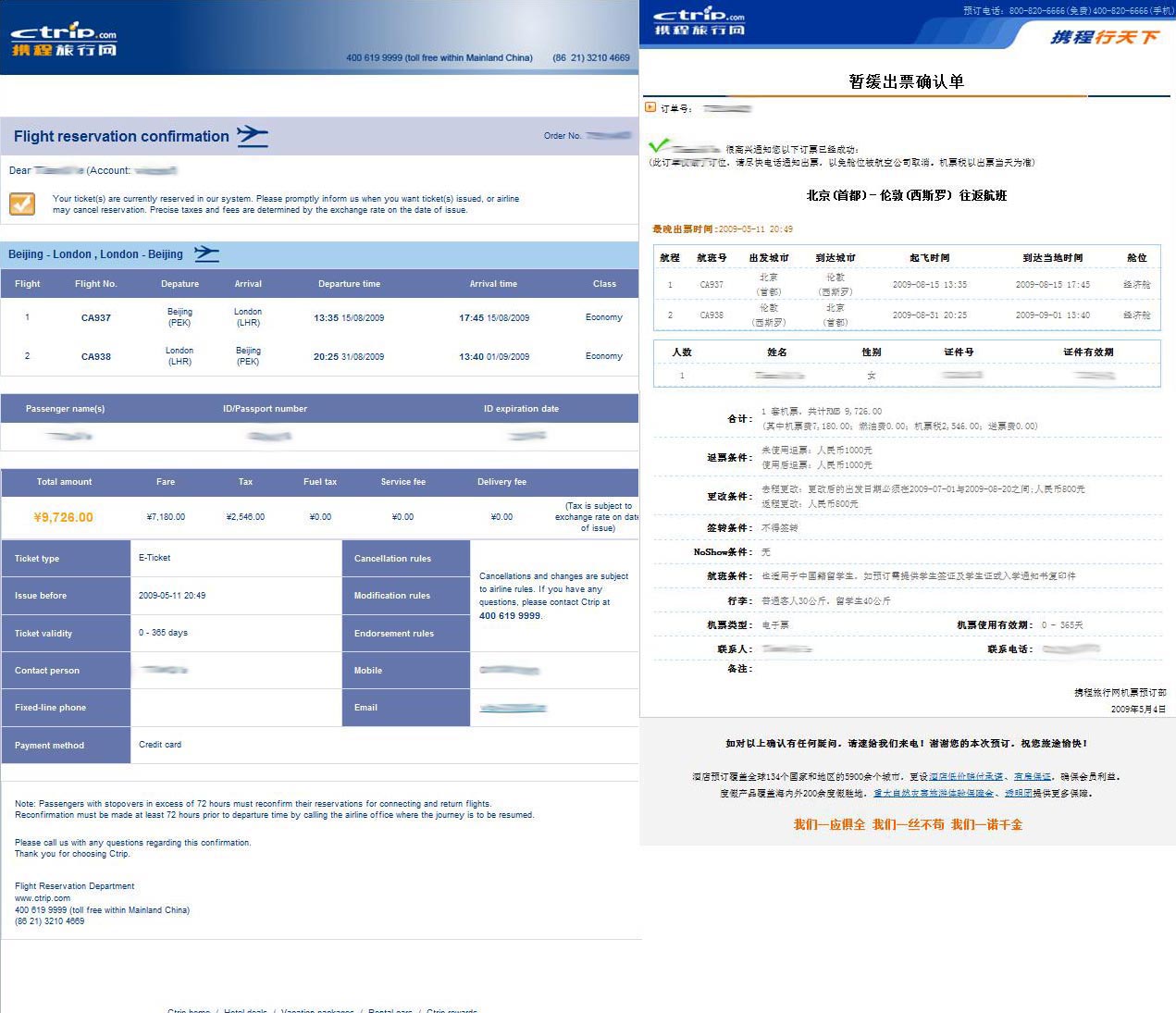Click the Economy class cell in the CA937 English row
The width and height of the screenshot is (1176, 1013).
pos(604,317)
